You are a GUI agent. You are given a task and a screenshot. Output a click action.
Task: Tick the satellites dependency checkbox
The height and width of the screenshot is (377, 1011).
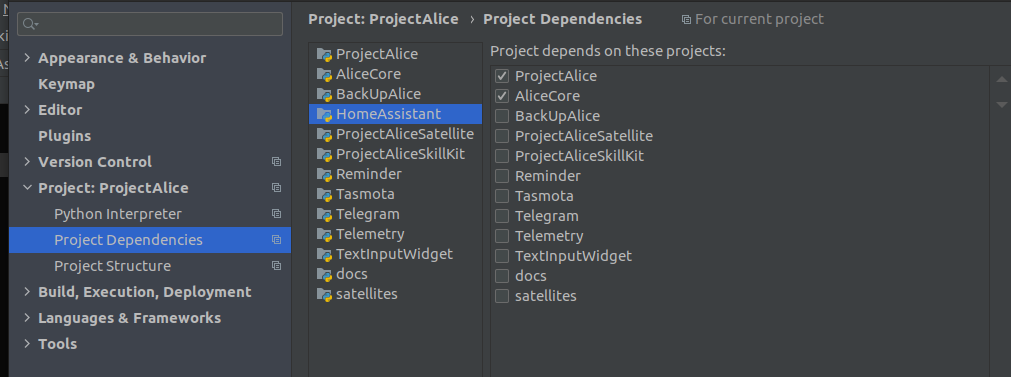502,296
